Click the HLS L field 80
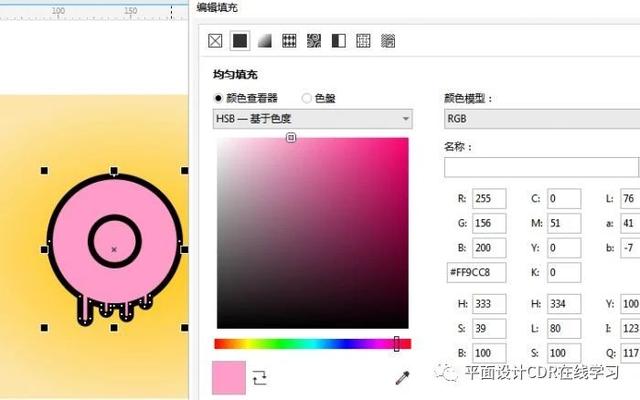Viewport: 640px width, 400px height. pos(564,329)
